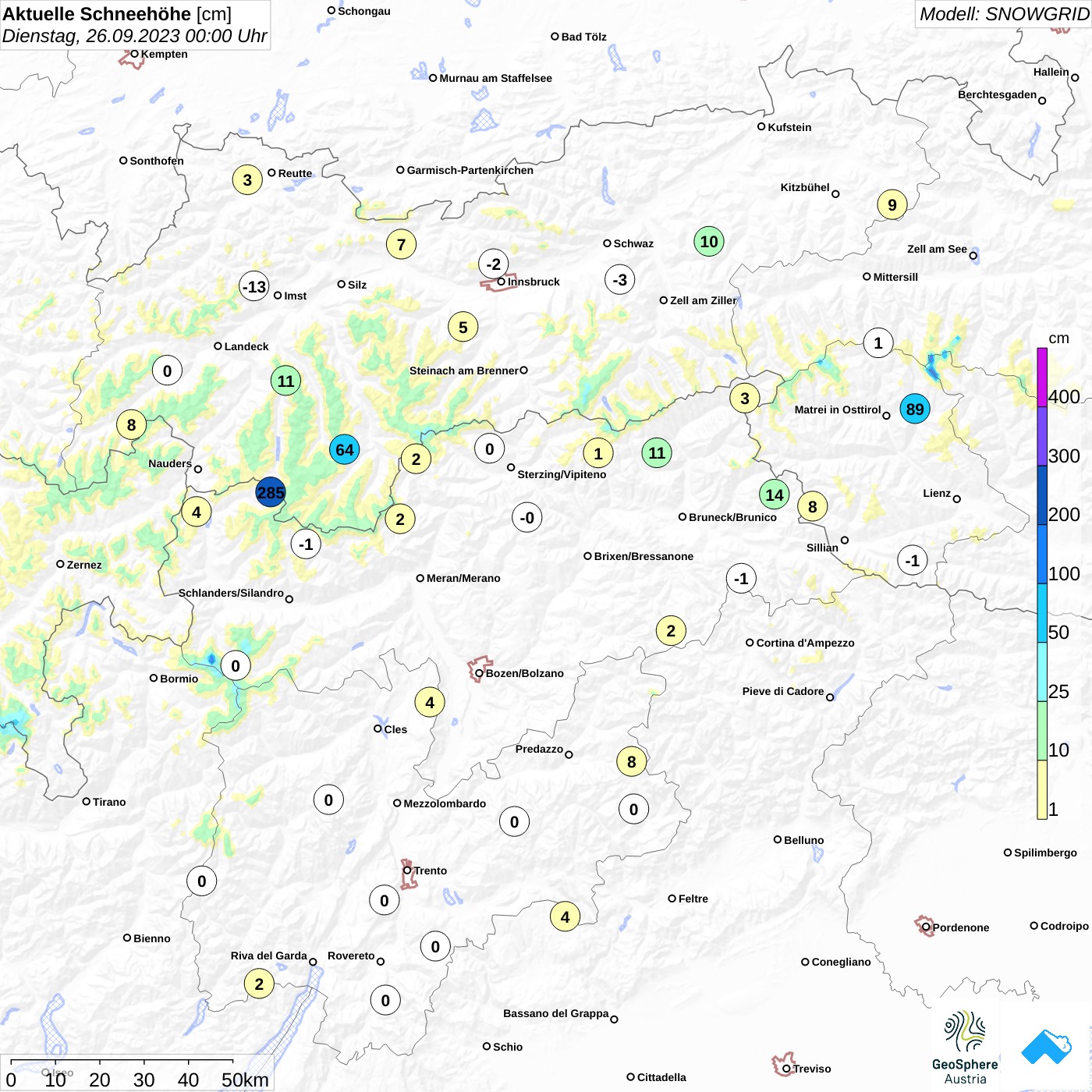This screenshot has width=1092, height=1092.
Task: Click the 'Modell: SNOWGRID' label
Action: coord(1004,14)
